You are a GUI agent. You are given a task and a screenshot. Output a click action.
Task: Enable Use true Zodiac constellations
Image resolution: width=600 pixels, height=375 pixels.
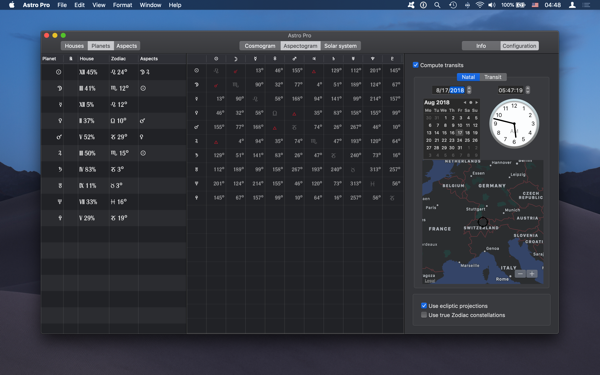point(424,315)
